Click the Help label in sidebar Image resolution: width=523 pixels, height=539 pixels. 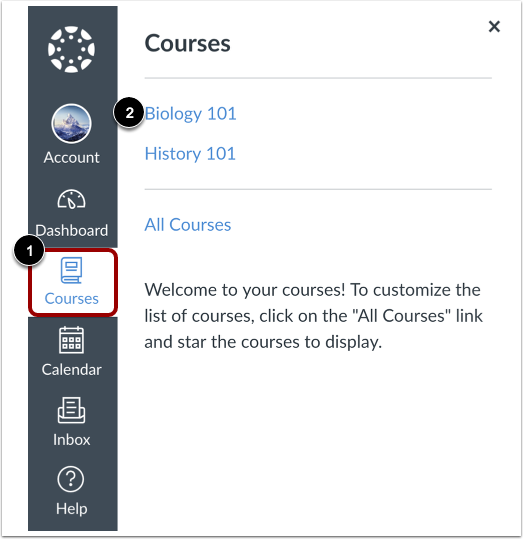(72, 509)
